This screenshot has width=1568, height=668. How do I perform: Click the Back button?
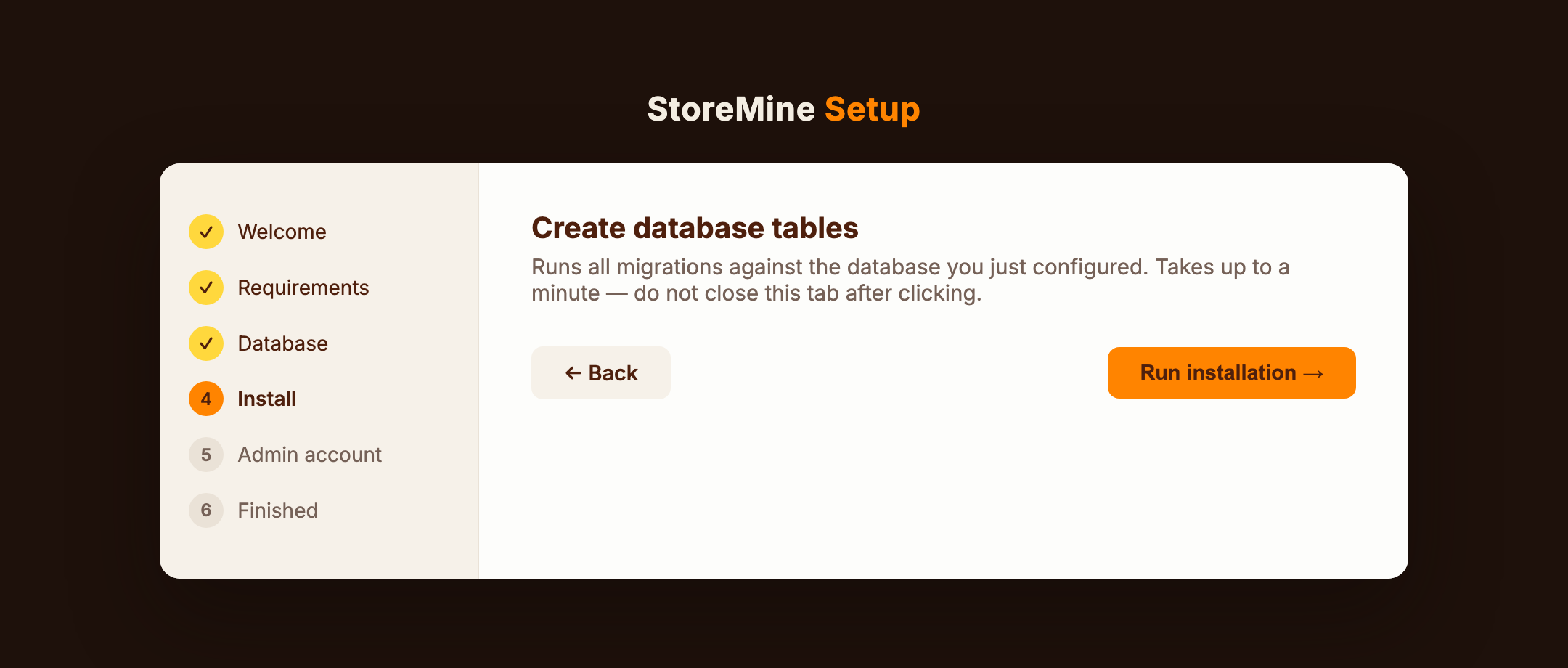601,372
